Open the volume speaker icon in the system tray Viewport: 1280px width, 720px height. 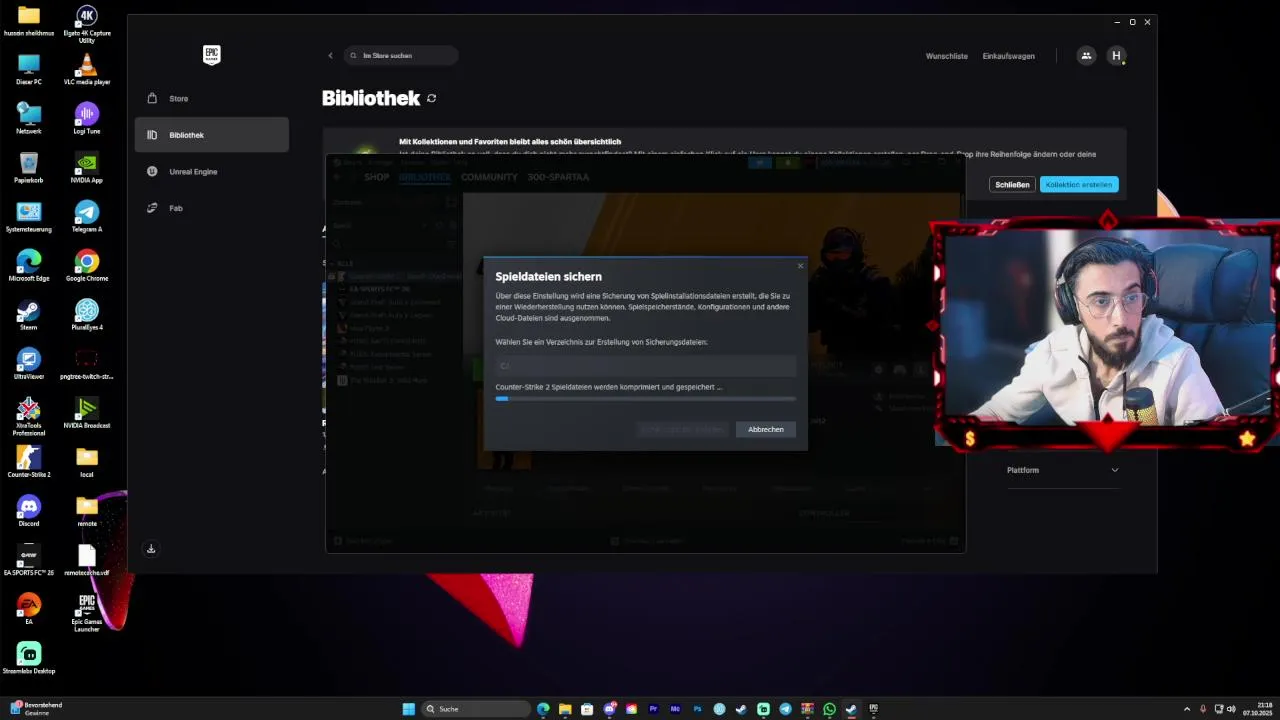tap(1232, 709)
